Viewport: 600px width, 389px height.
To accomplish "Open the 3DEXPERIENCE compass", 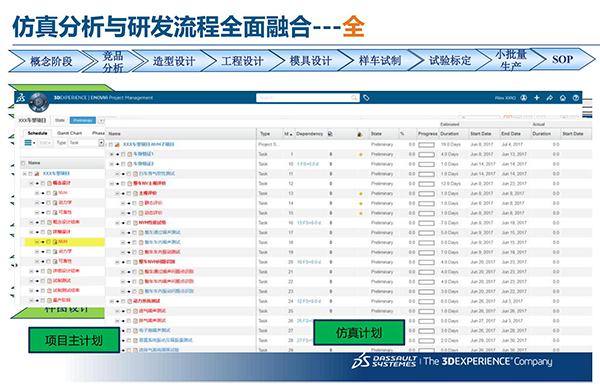I will [x=38, y=102].
